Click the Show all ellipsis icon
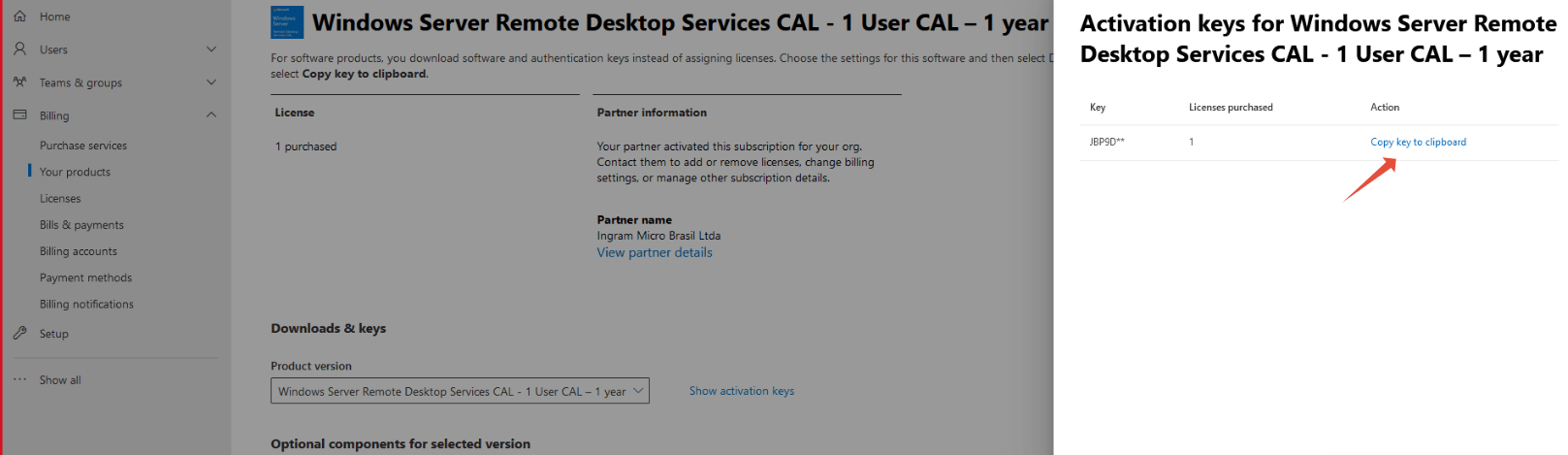 [19, 379]
